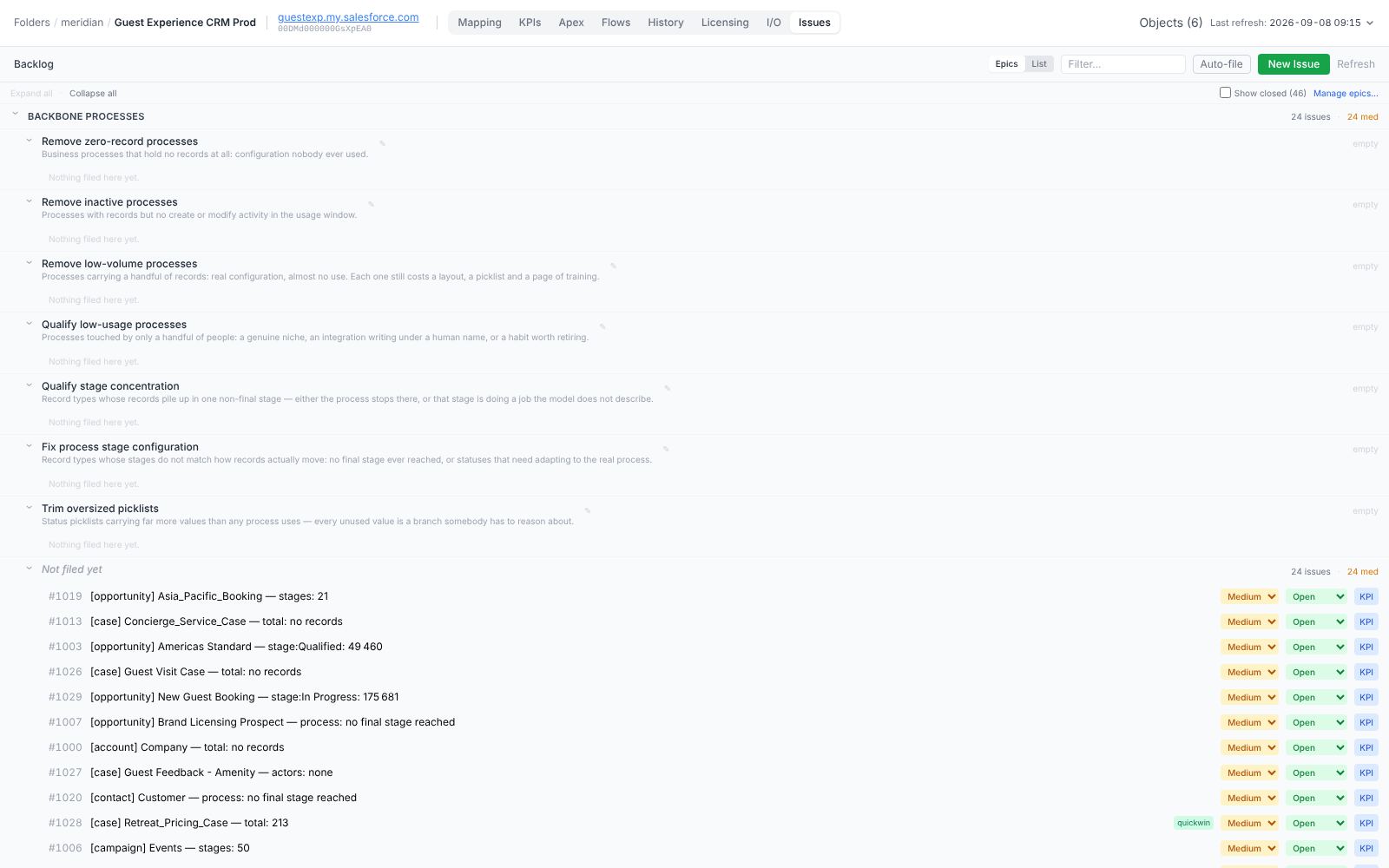Open the I/O tab
This screenshot has width=1389, height=868.
(773, 23)
